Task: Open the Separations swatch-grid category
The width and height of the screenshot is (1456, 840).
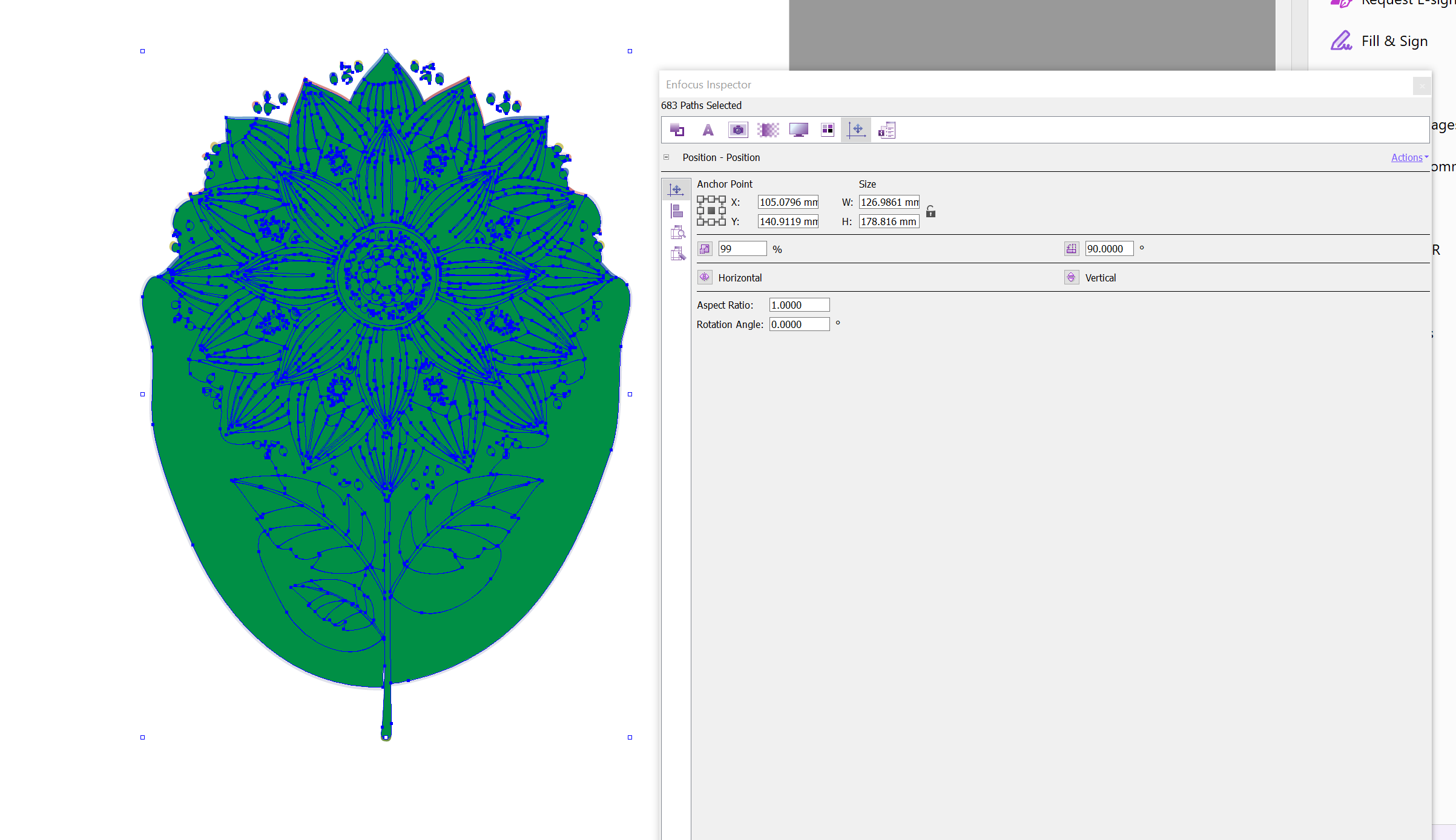Action: point(827,130)
